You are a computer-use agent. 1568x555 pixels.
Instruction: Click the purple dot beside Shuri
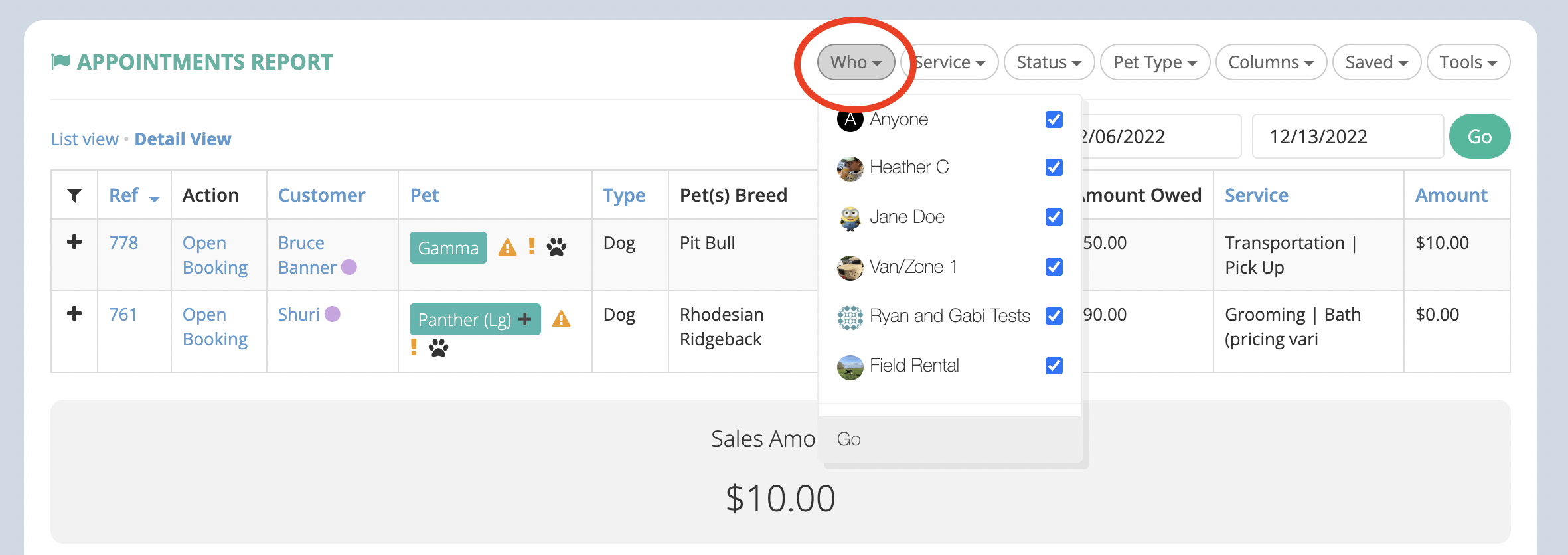point(333,314)
